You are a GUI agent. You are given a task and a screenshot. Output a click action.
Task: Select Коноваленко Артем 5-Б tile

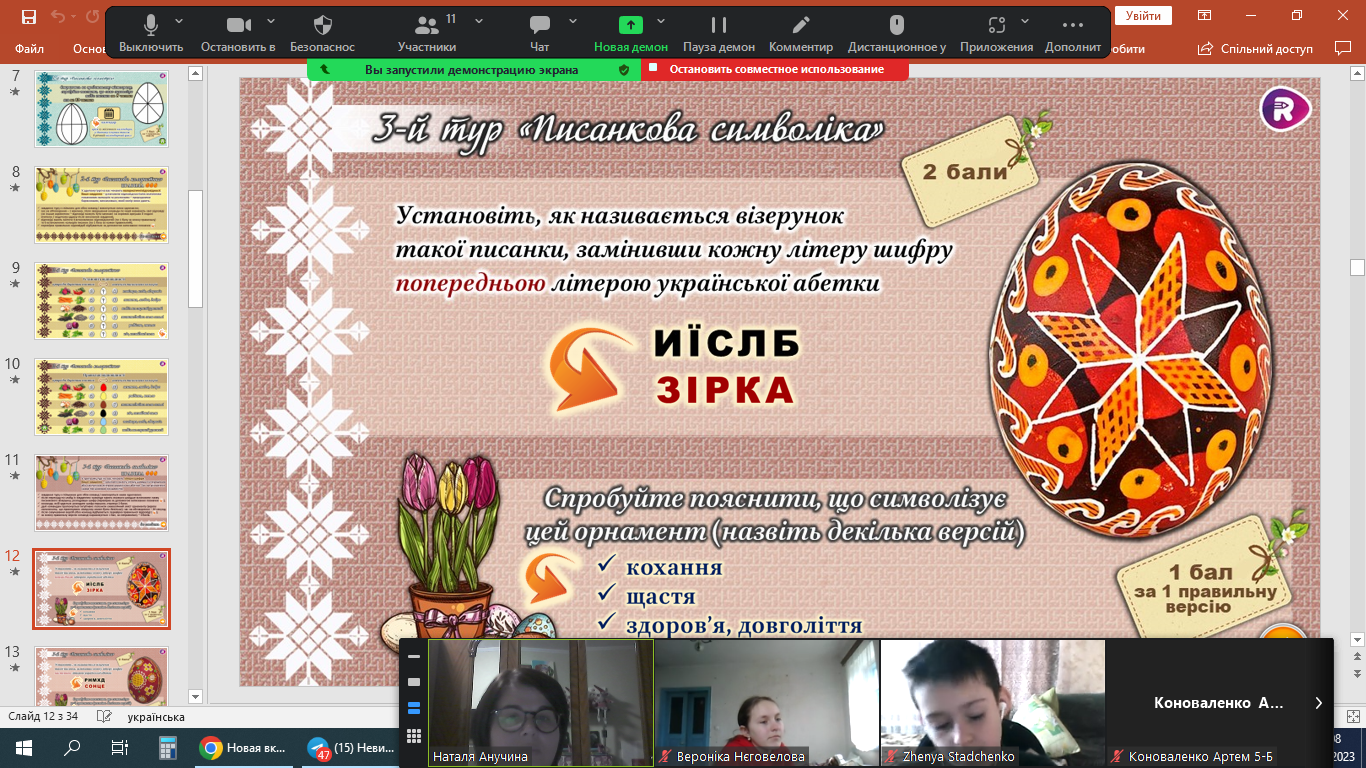1219,703
